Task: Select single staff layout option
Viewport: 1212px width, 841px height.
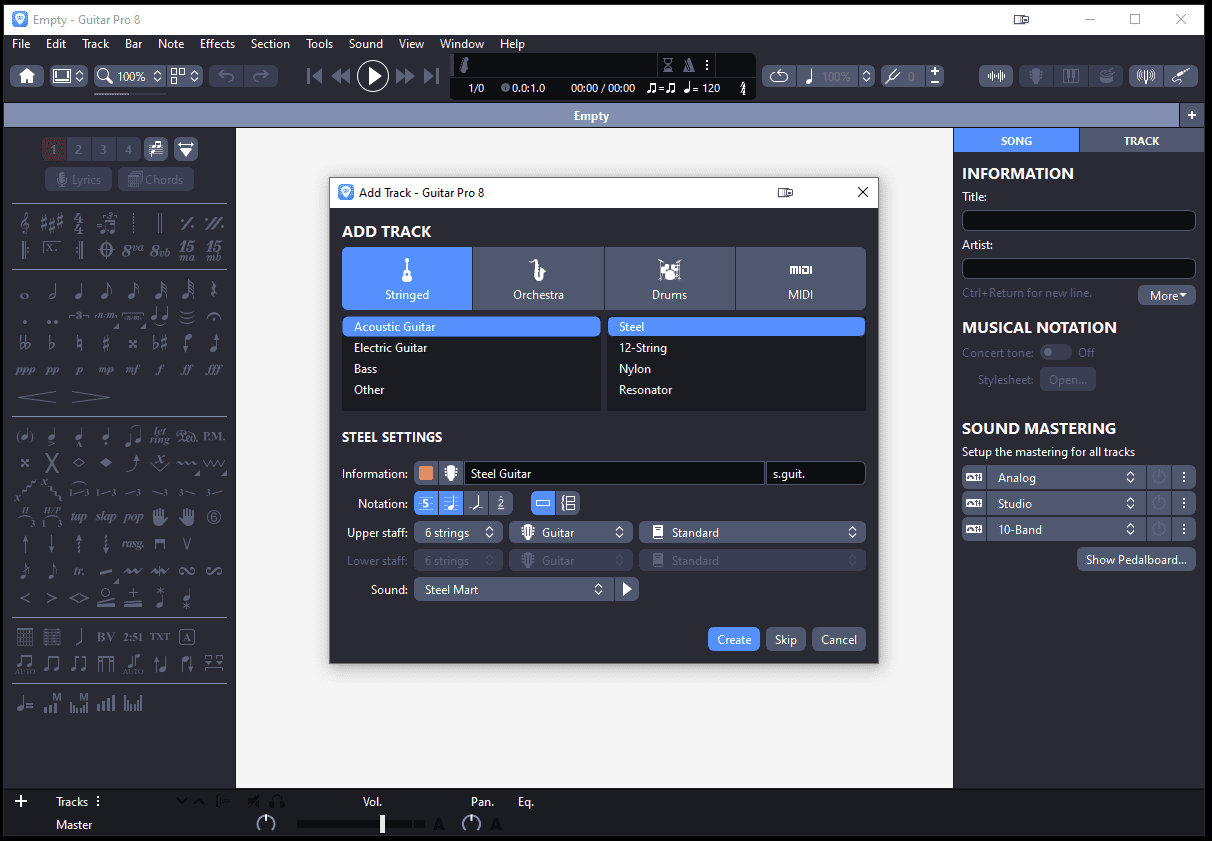Action: pyautogui.click(x=543, y=503)
